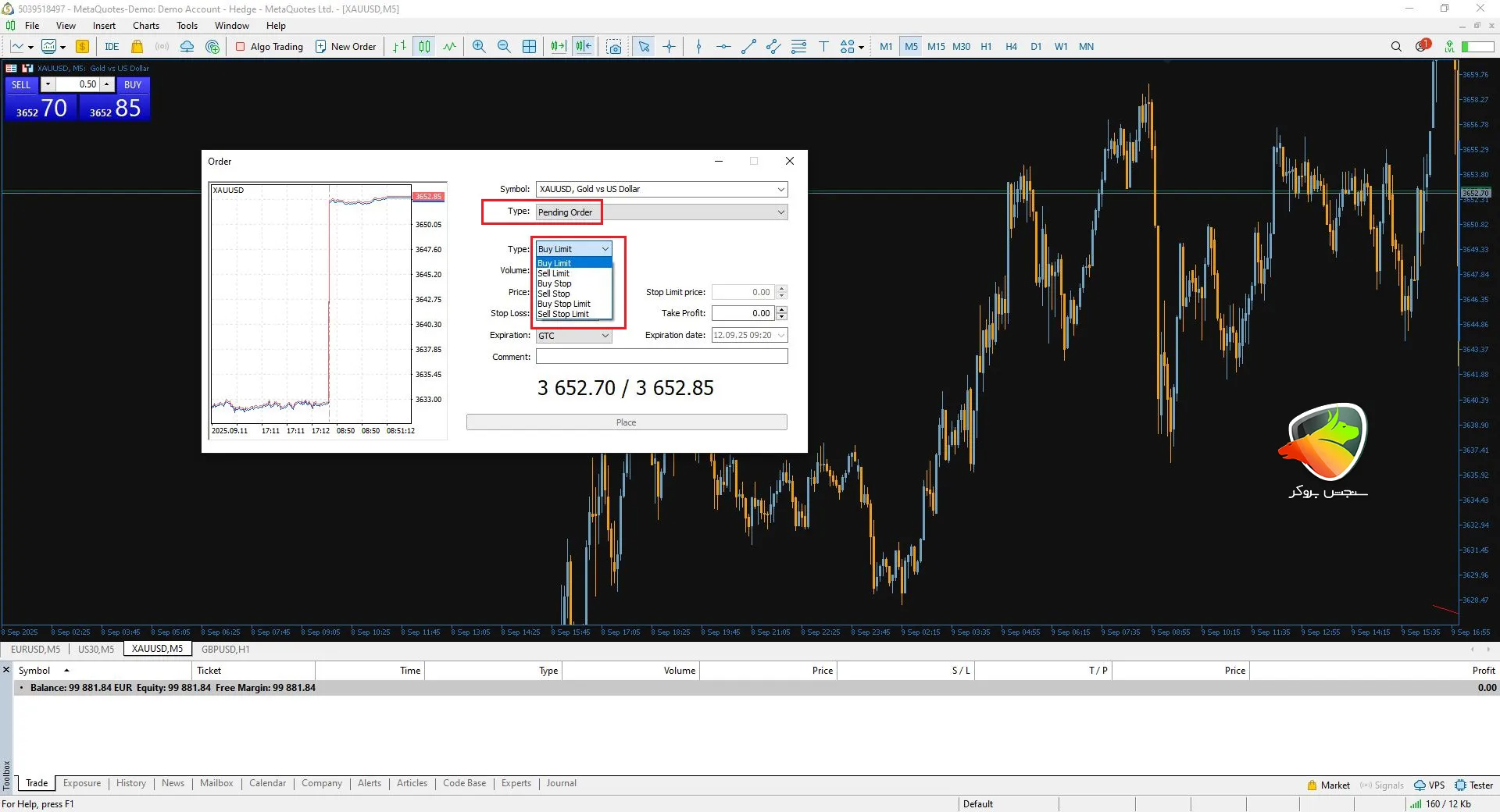The height and width of the screenshot is (812, 1500).
Task: Open the tile windows grid icon
Action: (530, 47)
